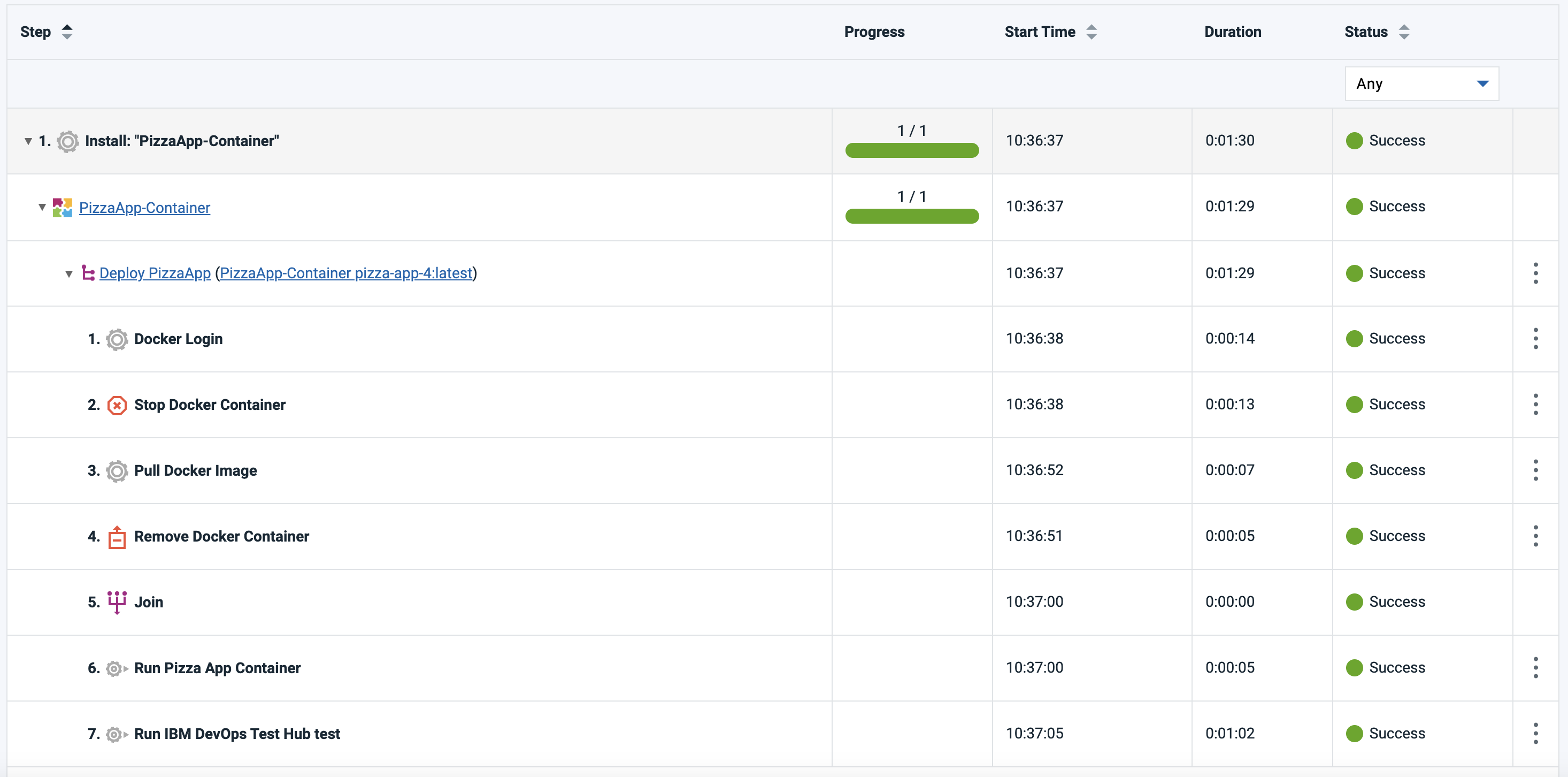Click the Install row progress bar 1/1
1568x777 pixels.
pyautogui.click(x=912, y=150)
